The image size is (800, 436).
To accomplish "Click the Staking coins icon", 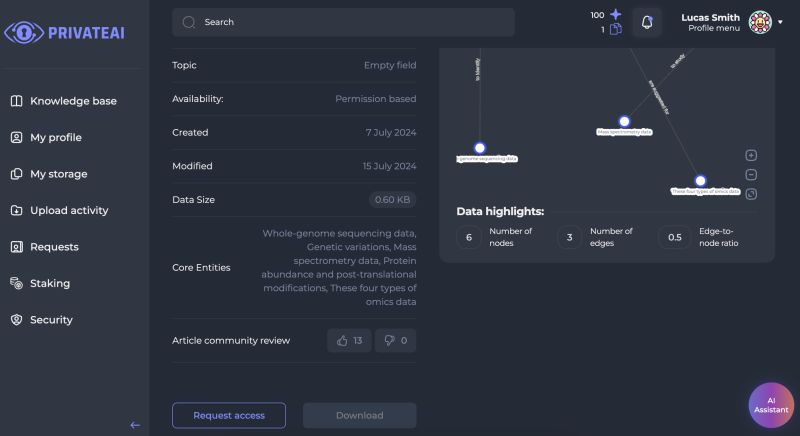I will [16, 283].
